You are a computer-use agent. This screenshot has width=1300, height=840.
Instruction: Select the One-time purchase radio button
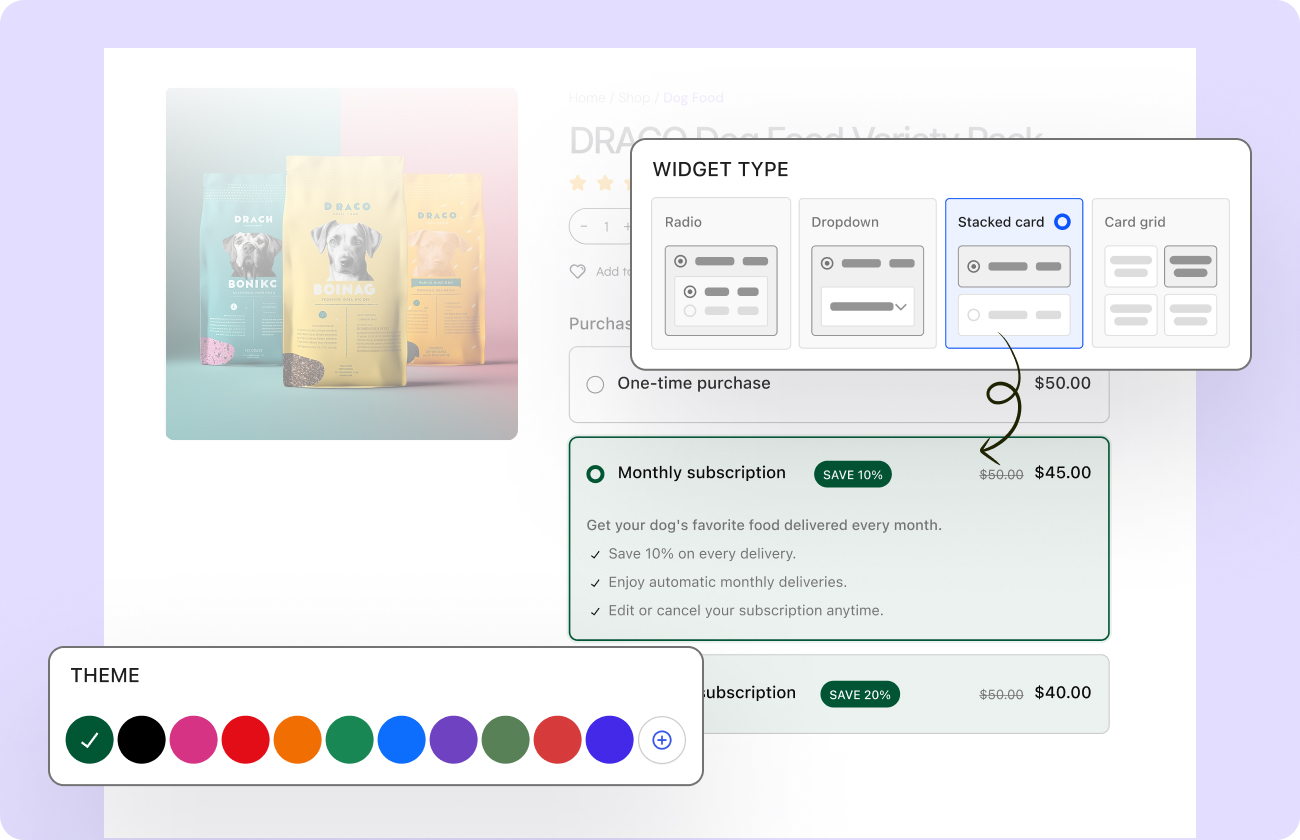[x=595, y=384]
